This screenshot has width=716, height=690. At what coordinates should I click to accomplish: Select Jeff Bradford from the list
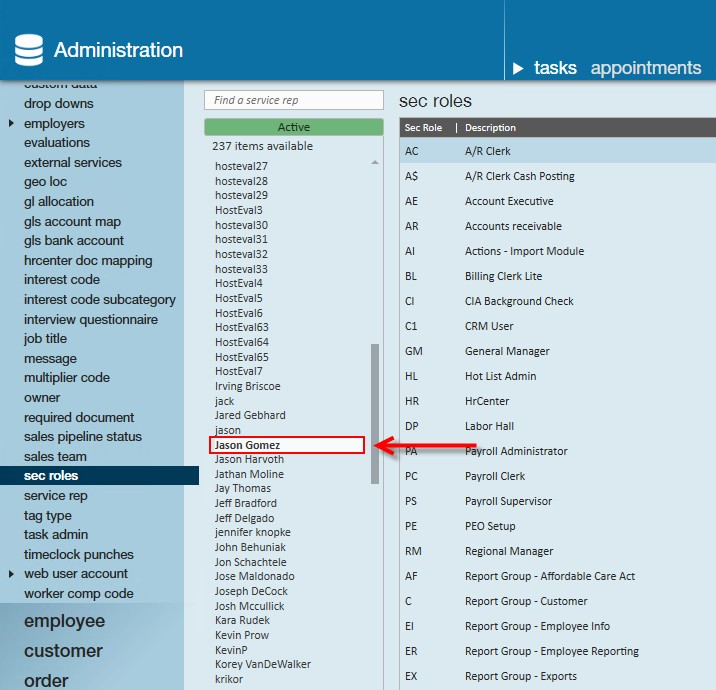point(246,503)
